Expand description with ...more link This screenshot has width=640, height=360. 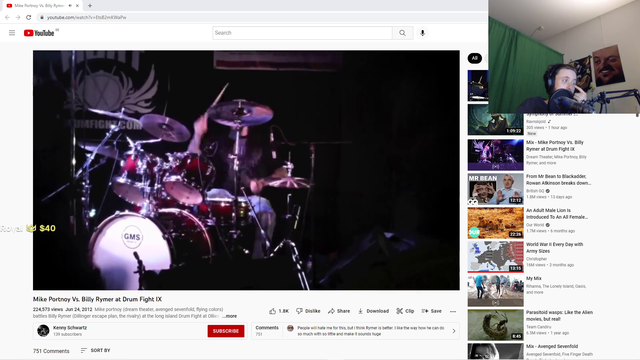[x=229, y=316]
